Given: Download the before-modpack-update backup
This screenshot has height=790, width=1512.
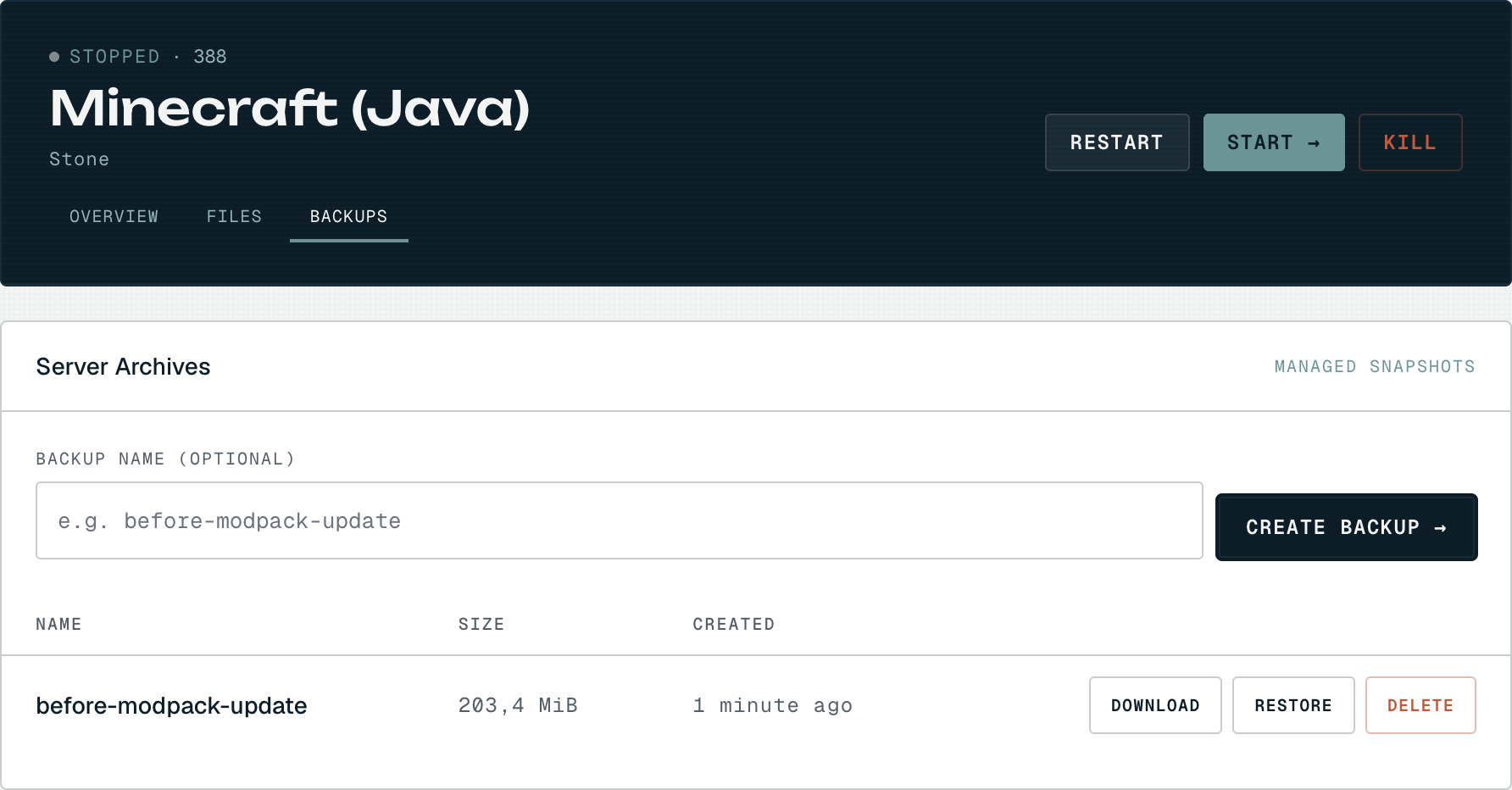Looking at the screenshot, I should [1155, 705].
